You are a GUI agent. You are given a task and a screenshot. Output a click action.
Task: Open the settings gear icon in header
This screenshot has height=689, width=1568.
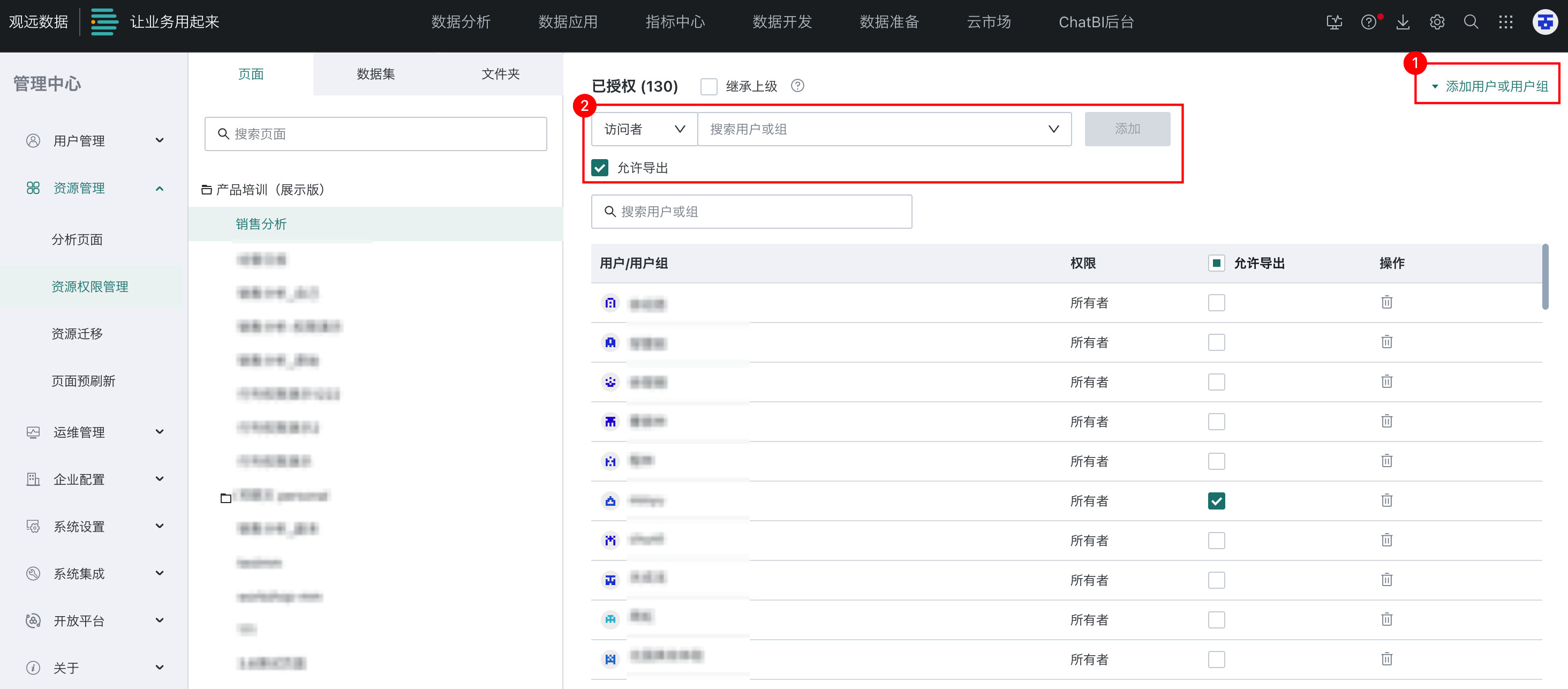1436,23
